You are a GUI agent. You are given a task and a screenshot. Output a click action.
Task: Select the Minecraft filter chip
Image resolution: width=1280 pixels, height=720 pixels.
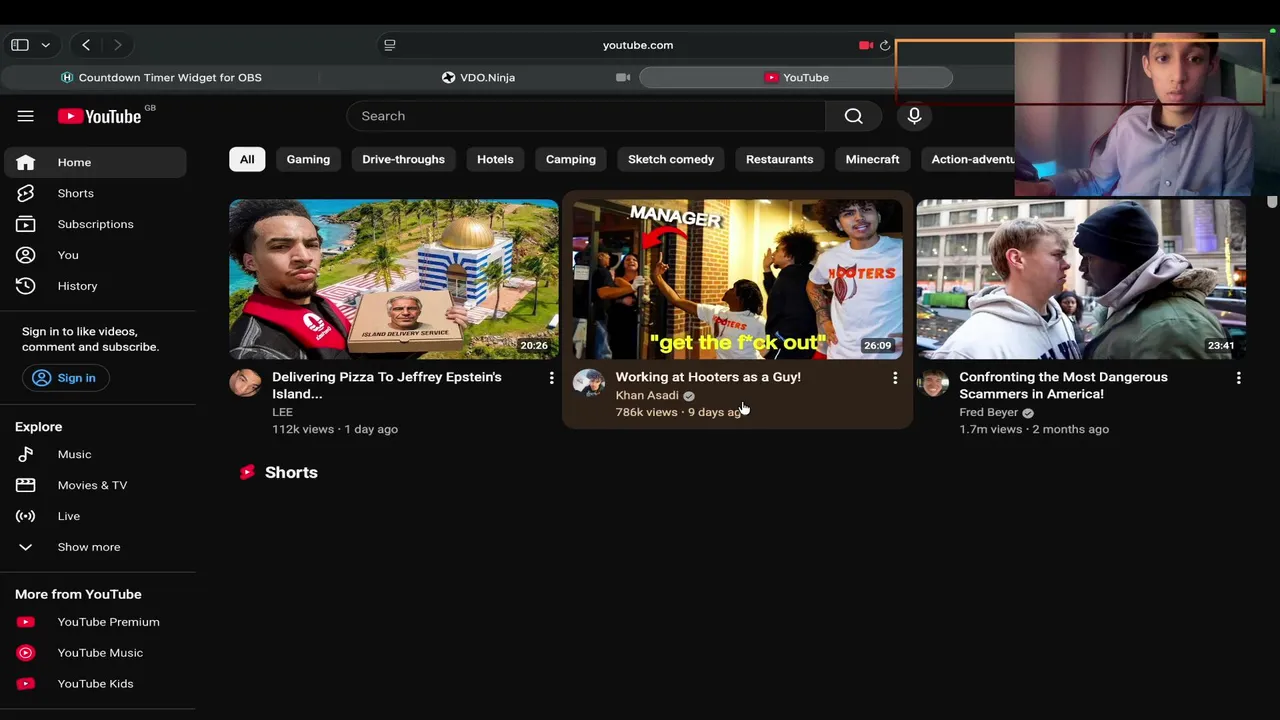tap(872, 159)
